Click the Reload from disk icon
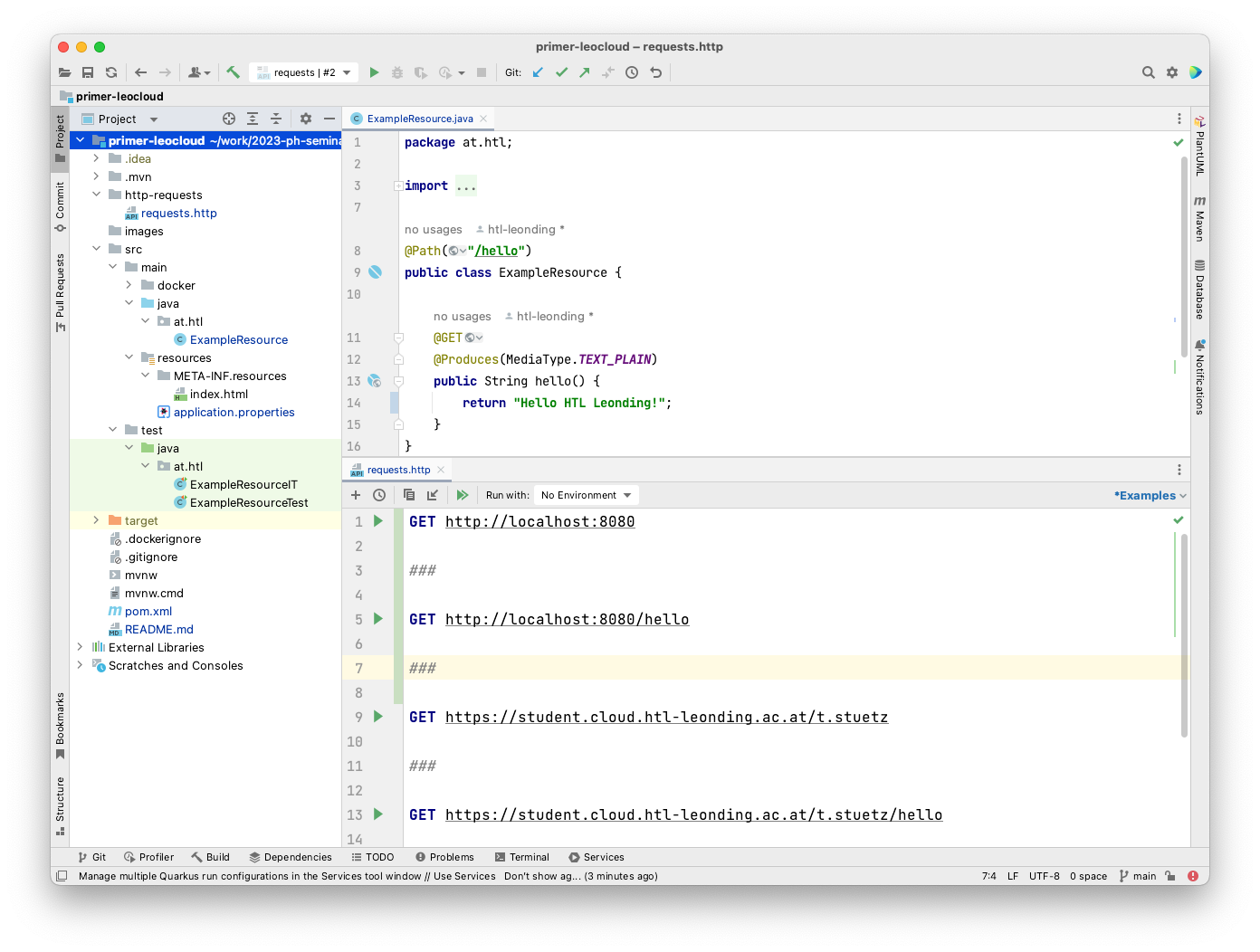 click(111, 72)
